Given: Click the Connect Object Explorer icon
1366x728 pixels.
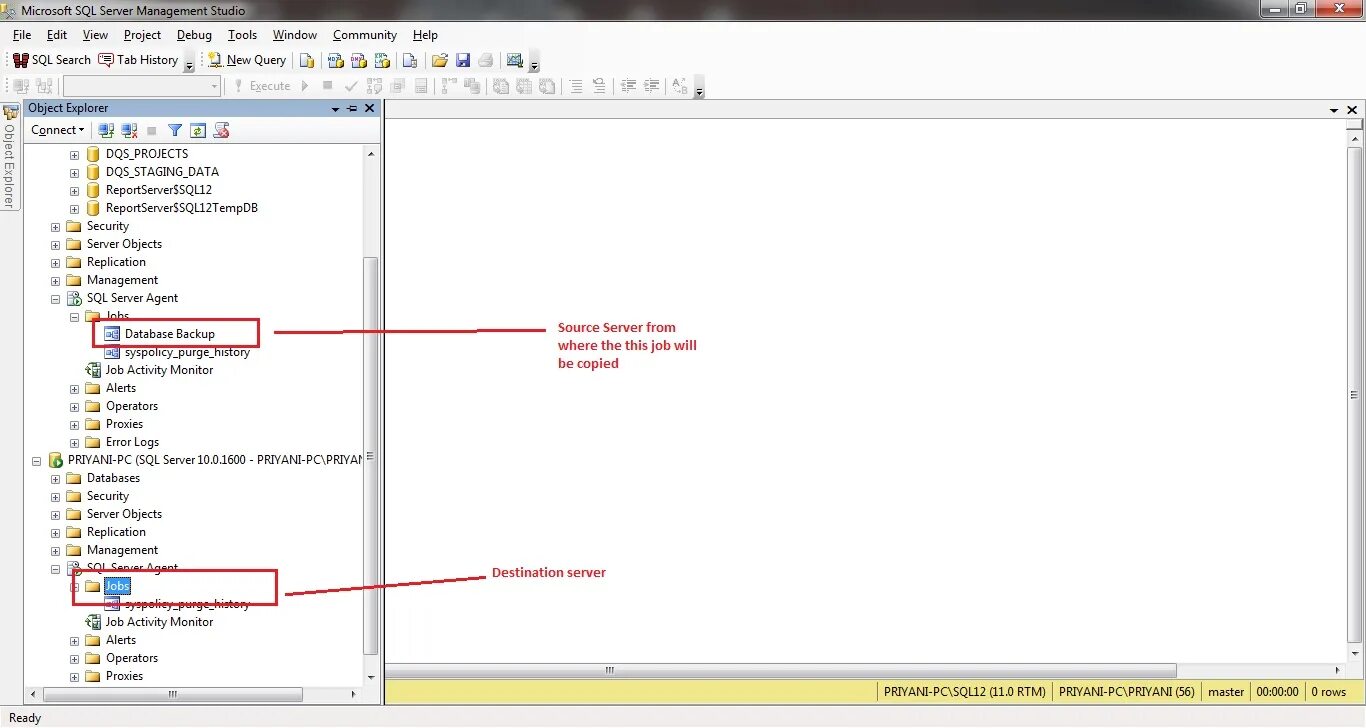Looking at the screenshot, I should pyautogui.click(x=105, y=130).
